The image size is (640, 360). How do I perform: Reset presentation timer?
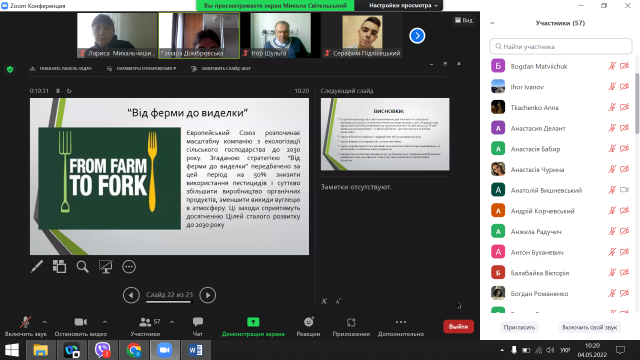69,91
